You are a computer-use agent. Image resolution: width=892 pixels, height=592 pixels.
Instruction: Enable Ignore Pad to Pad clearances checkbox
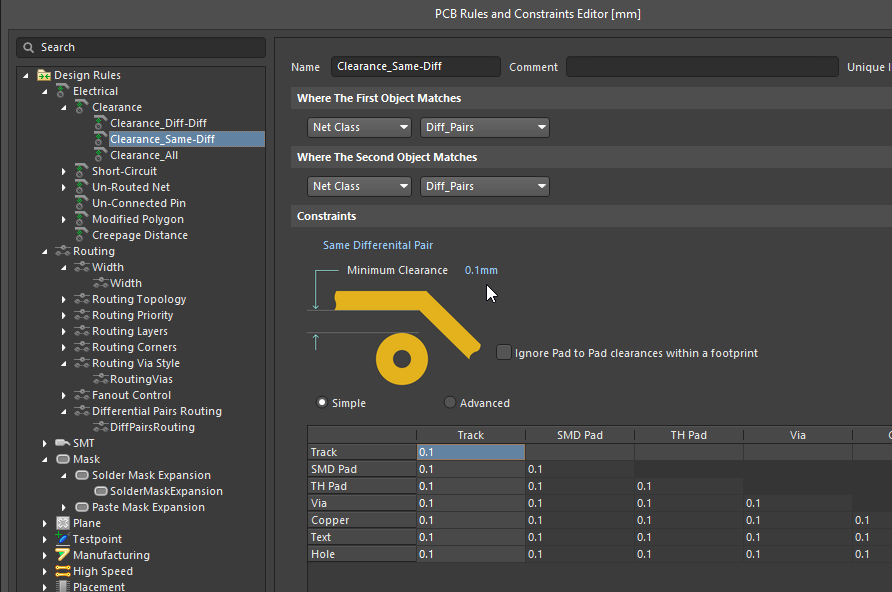coord(503,353)
